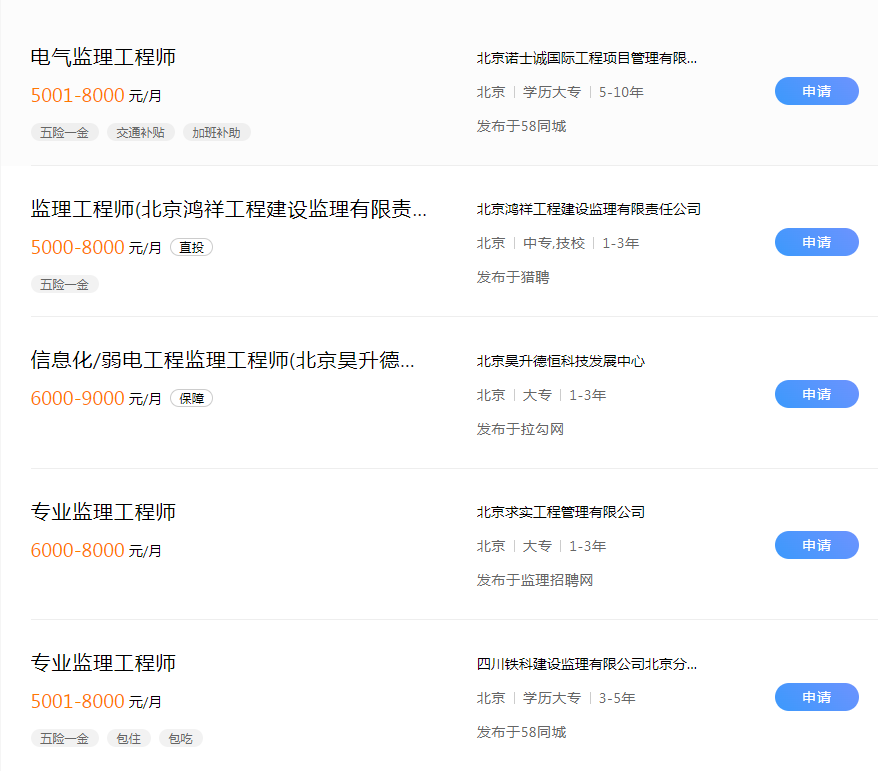View company 四川铁科建设监理有限公司北京分...
This screenshot has height=771, width=878.
pyautogui.click(x=586, y=664)
